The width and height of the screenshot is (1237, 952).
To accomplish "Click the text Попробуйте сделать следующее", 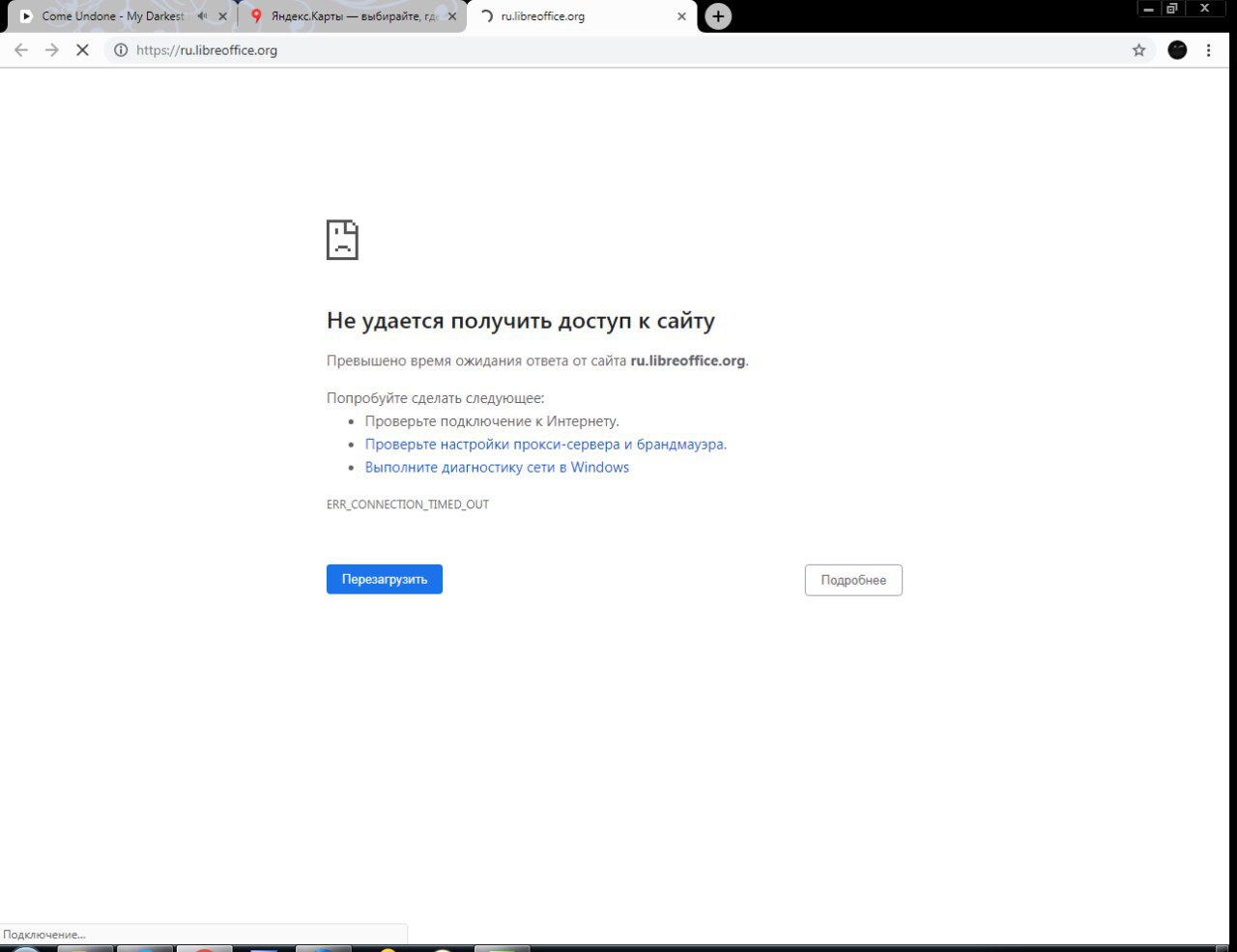I will coord(436,398).
